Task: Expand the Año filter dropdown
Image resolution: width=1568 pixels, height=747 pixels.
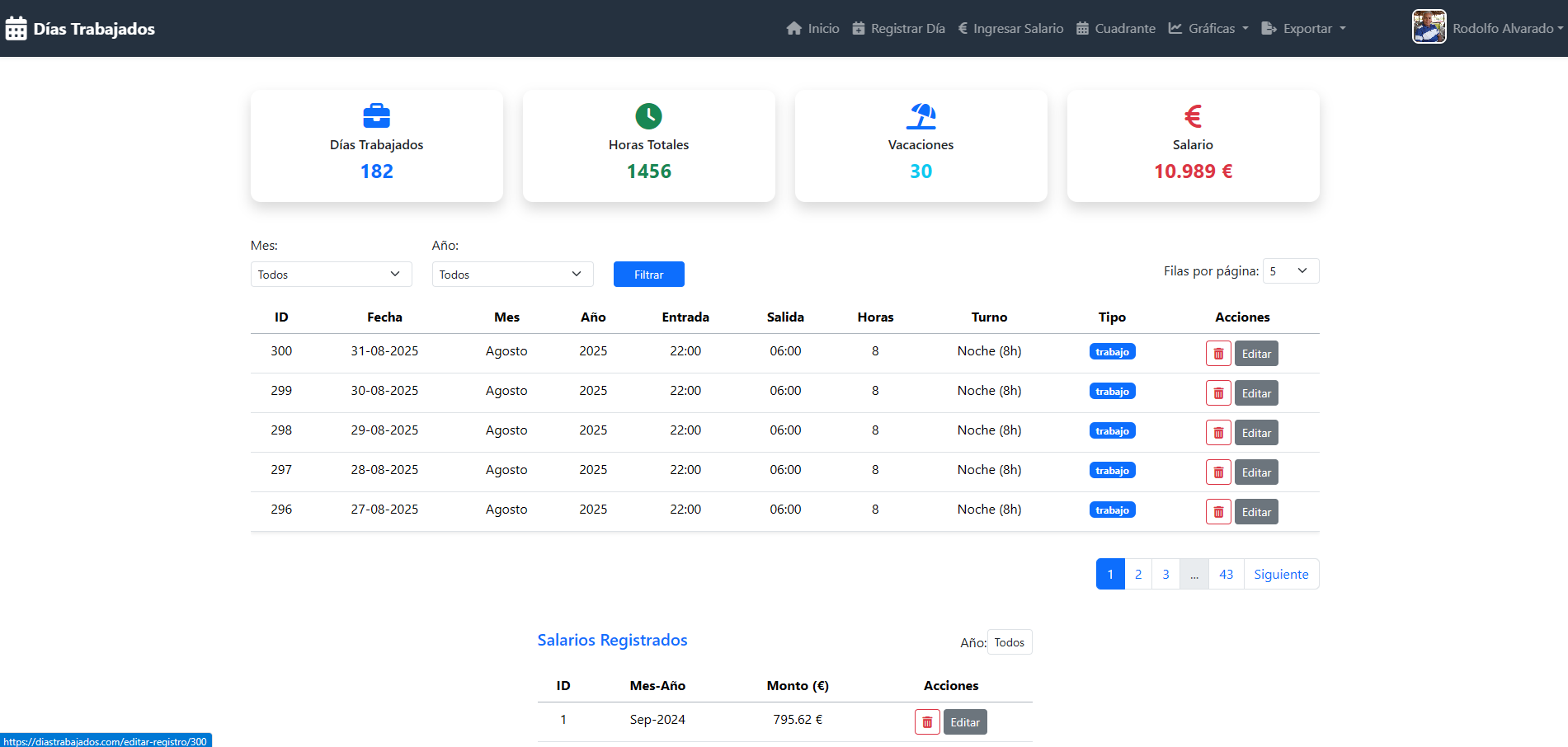Action: tap(512, 275)
